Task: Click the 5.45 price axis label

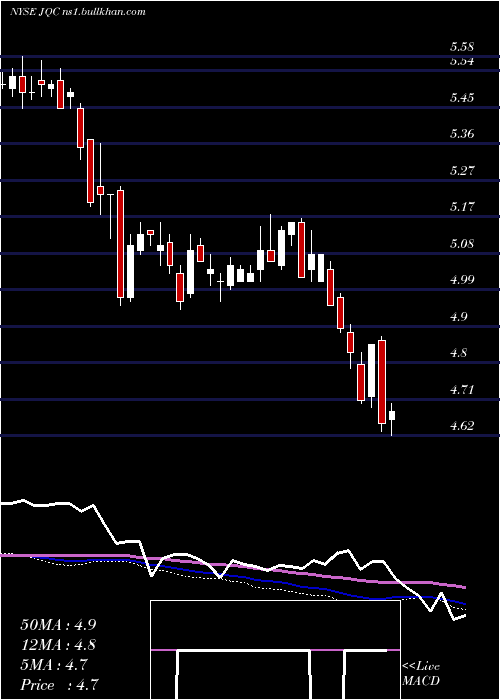Action: [462, 97]
